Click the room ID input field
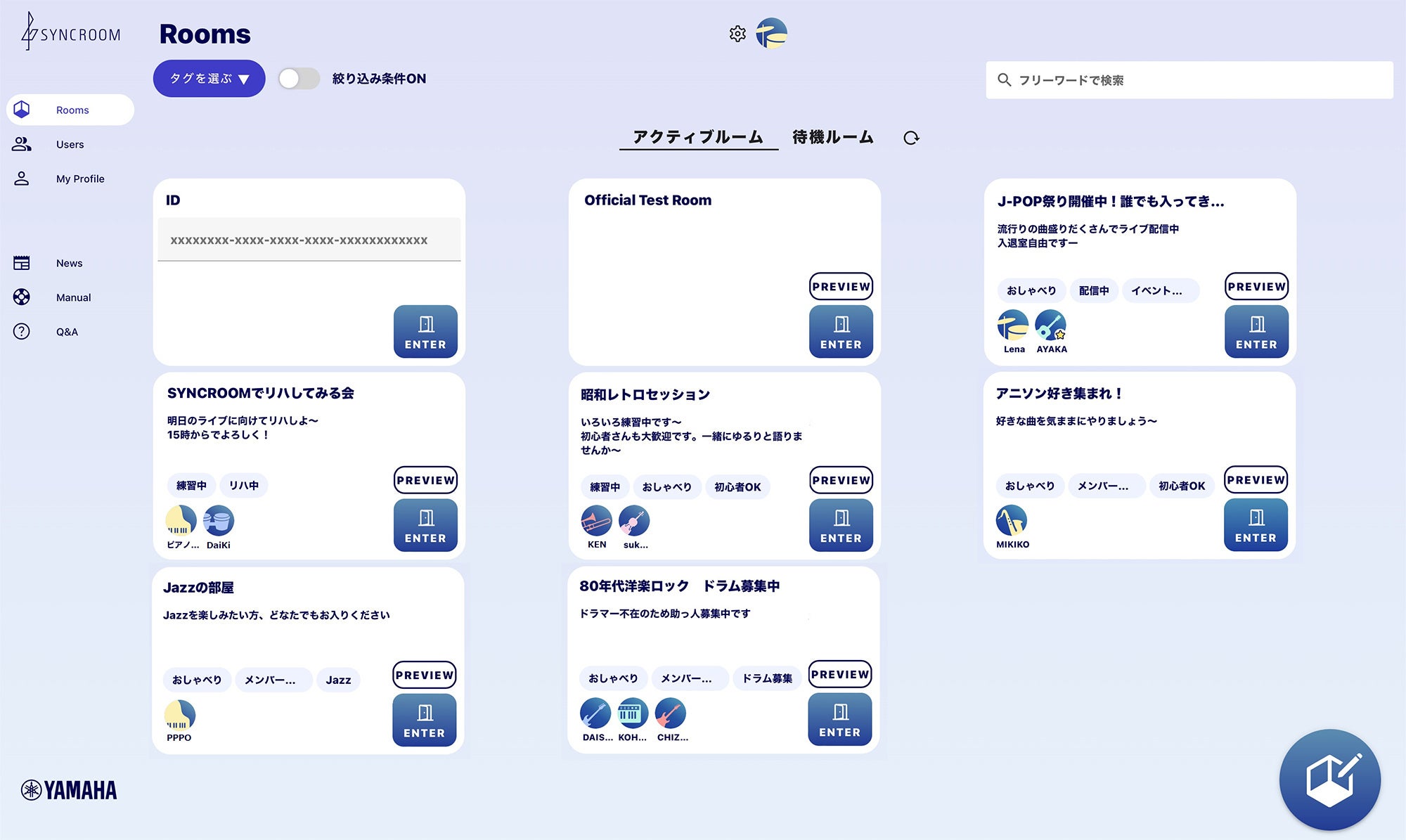Screen dimensions: 1406x840 click(309, 240)
